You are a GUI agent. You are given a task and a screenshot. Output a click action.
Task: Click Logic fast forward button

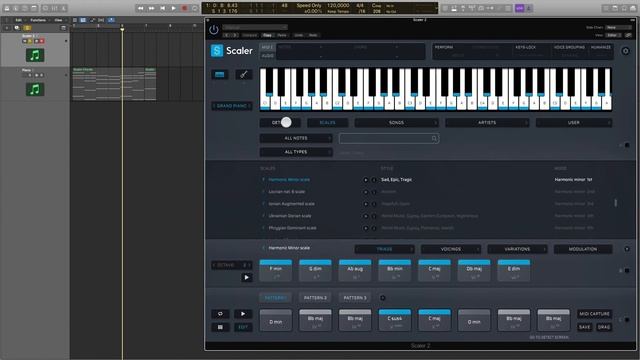(151, 8)
